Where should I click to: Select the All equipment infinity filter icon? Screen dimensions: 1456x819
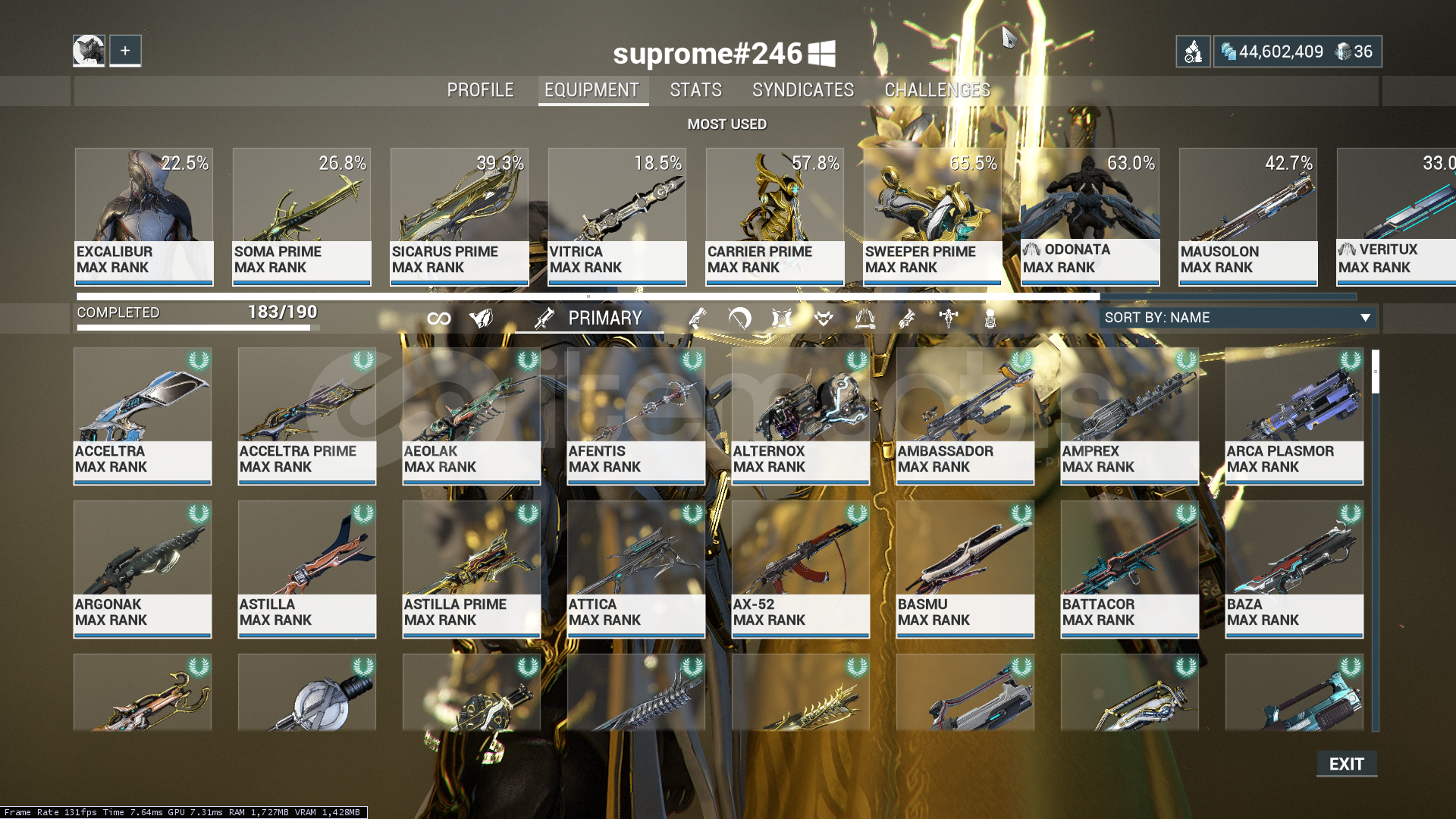tap(438, 318)
